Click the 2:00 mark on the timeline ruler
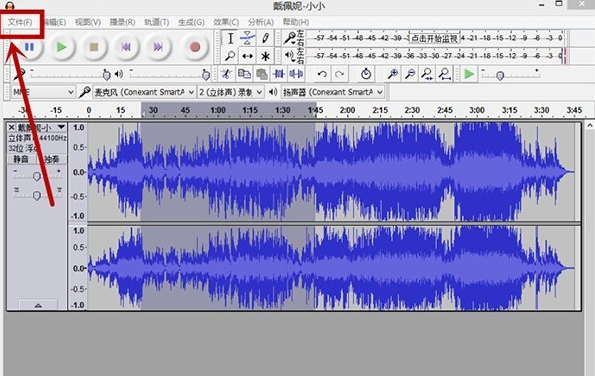Screen dimensions: 595x376 pyautogui.click(x=347, y=110)
